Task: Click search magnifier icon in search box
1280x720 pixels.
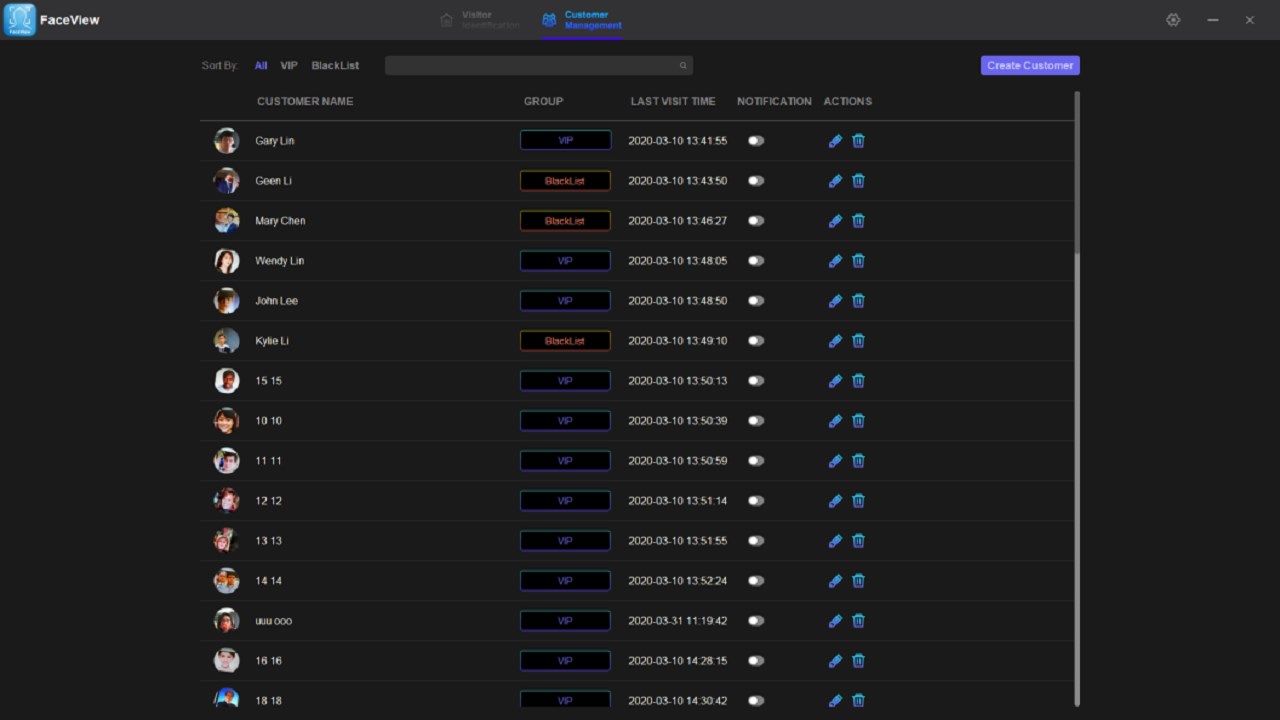Action: tap(683, 66)
